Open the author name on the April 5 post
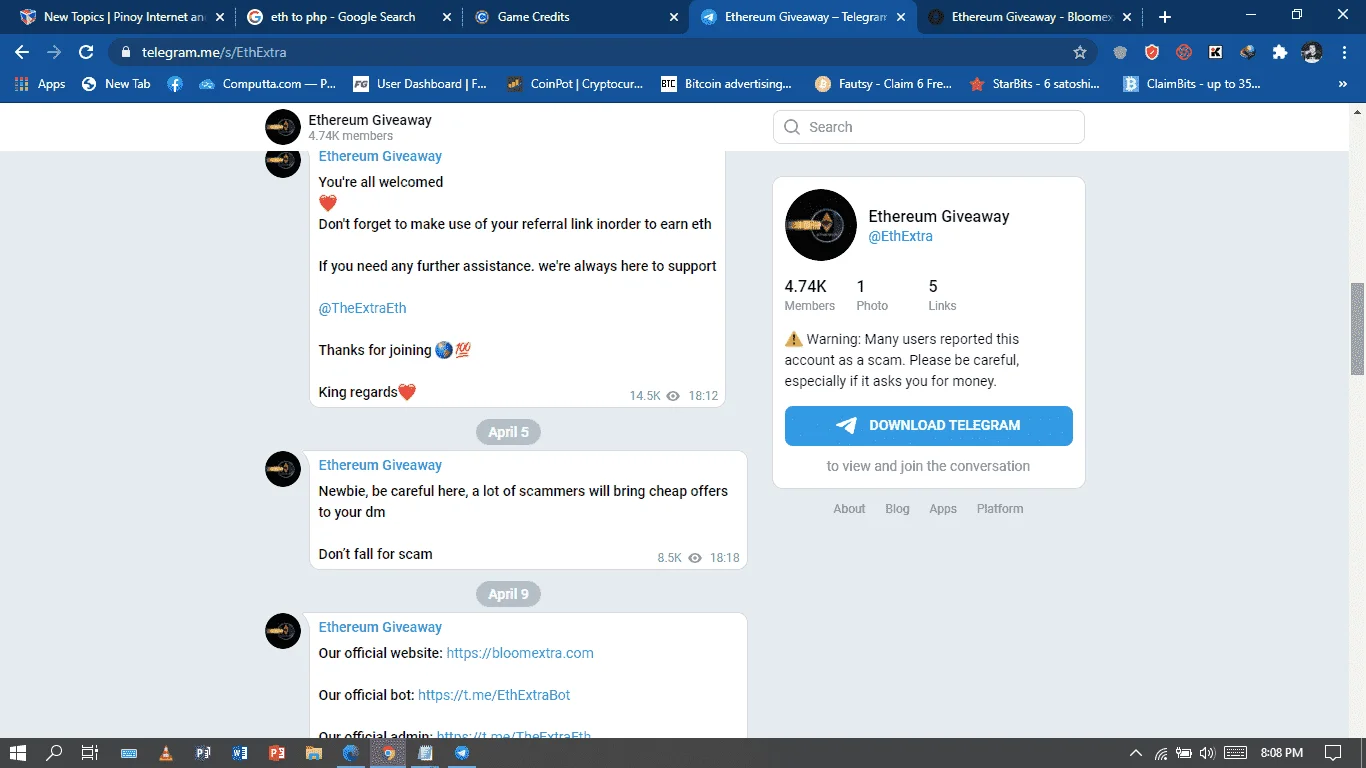Viewport: 1366px width, 768px height. click(x=380, y=465)
